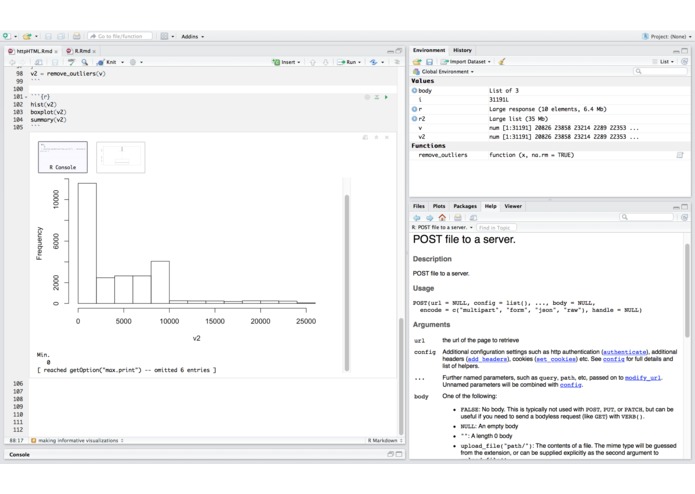Go to next chunk with down arrow icon
695x494 pixels.
pos(325,62)
